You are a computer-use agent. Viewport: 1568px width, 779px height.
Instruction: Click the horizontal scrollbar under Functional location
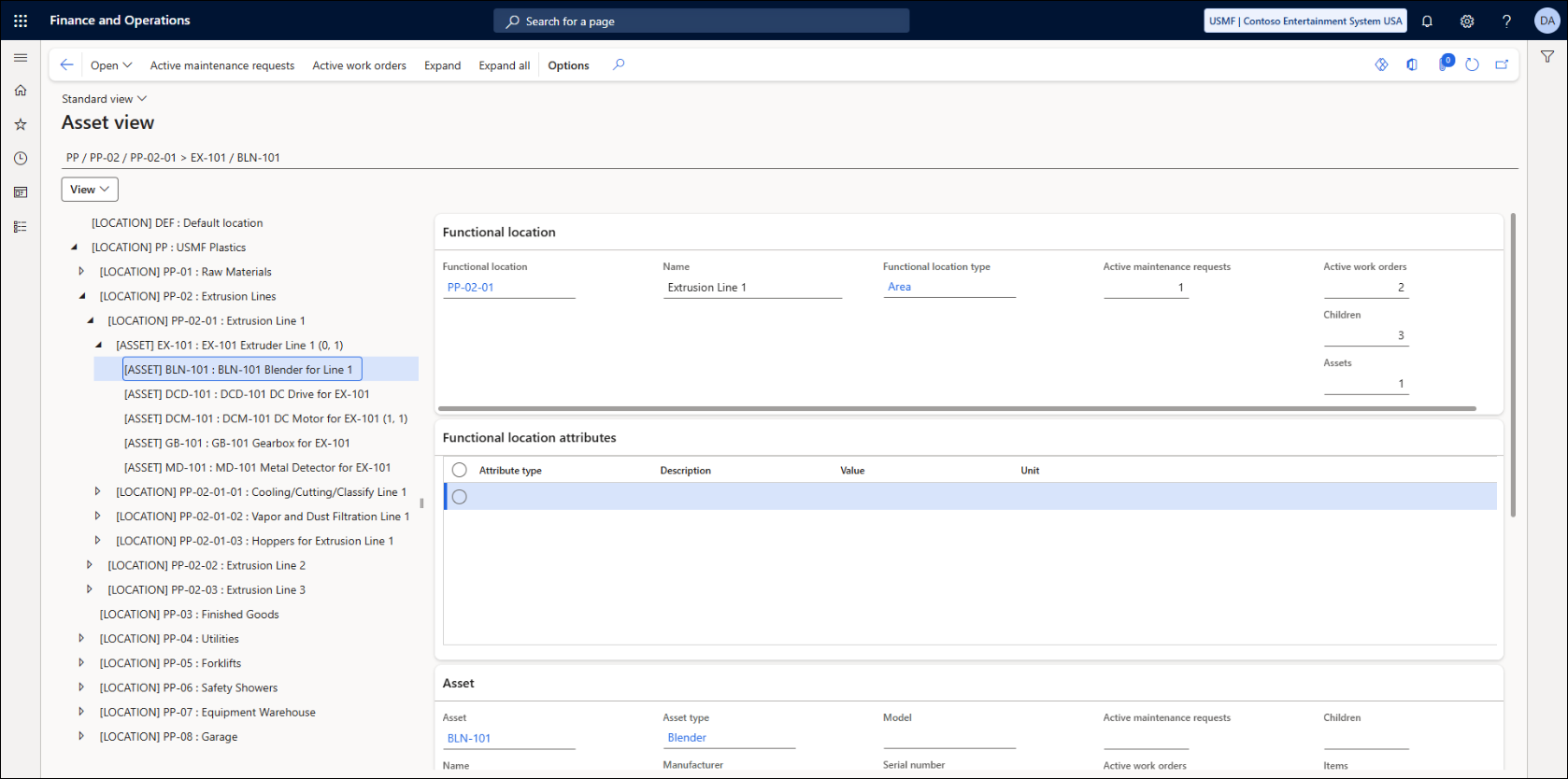(956, 408)
